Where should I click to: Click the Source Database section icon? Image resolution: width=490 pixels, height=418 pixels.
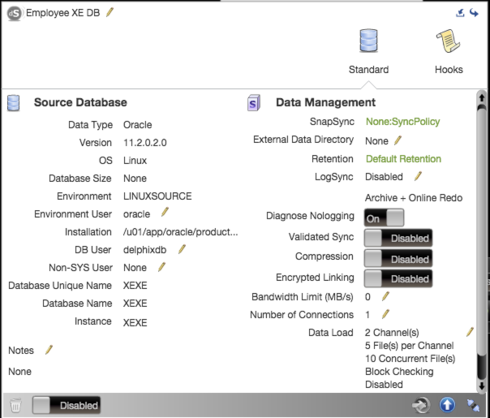(13, 103)
